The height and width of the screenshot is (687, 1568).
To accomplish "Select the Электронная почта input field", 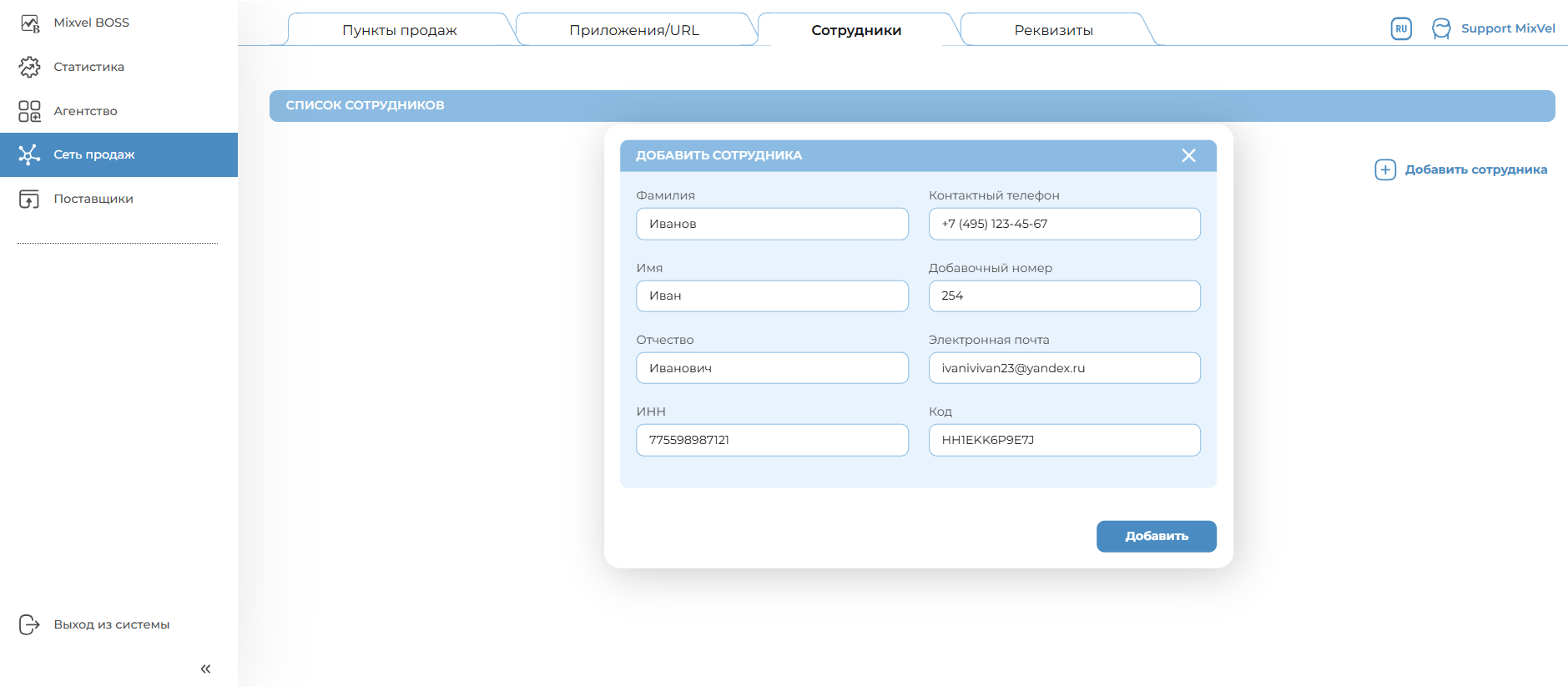I will coord(1064,368).
